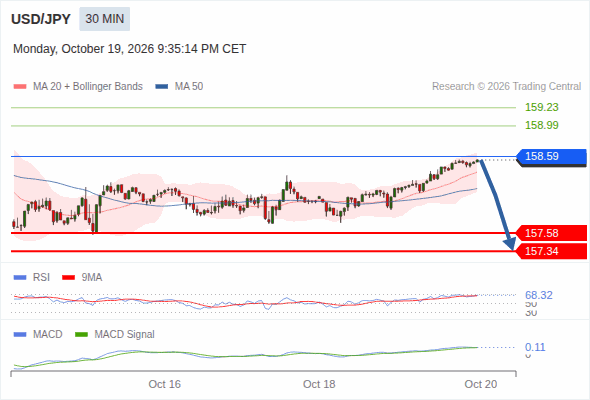Click the blue MACD legend swatch
The height and width of the screenshot is (400, 590).
(20, 335)
